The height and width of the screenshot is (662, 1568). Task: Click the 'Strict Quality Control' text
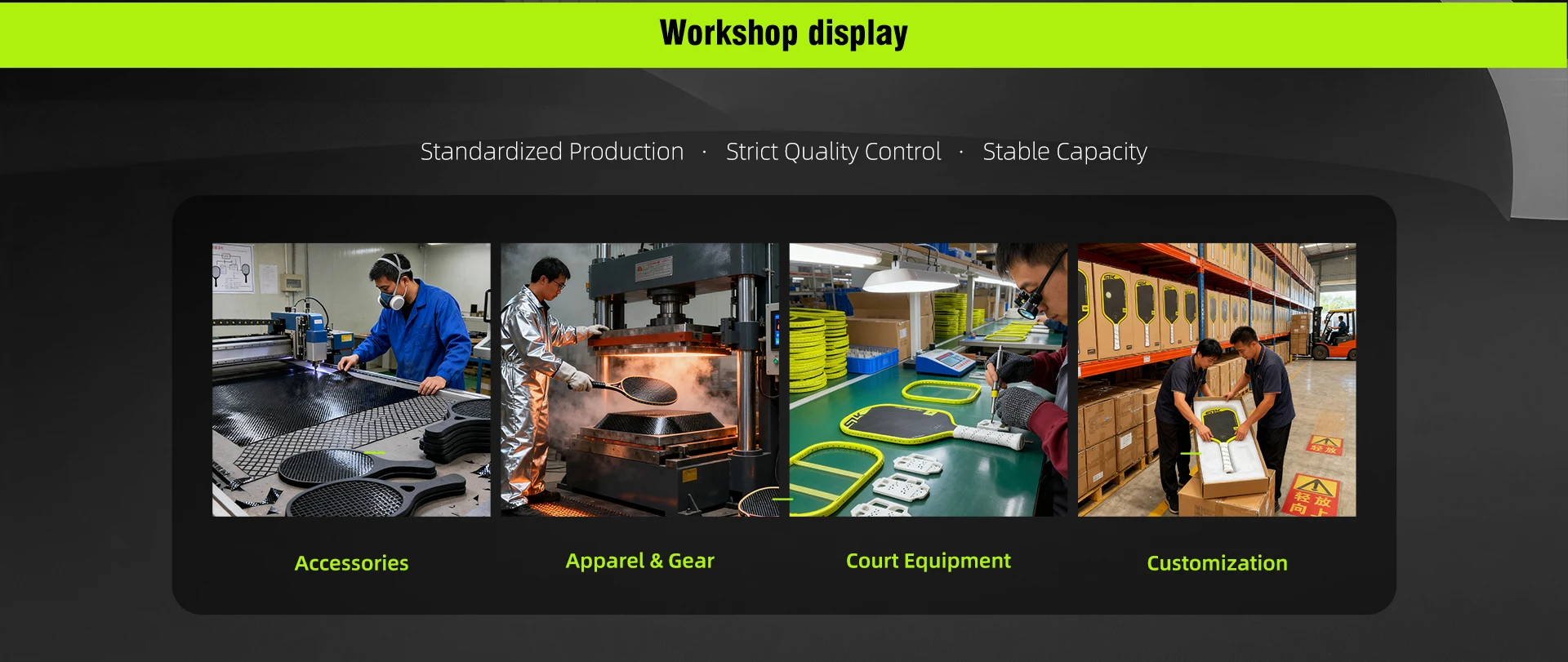click(833, 152)
